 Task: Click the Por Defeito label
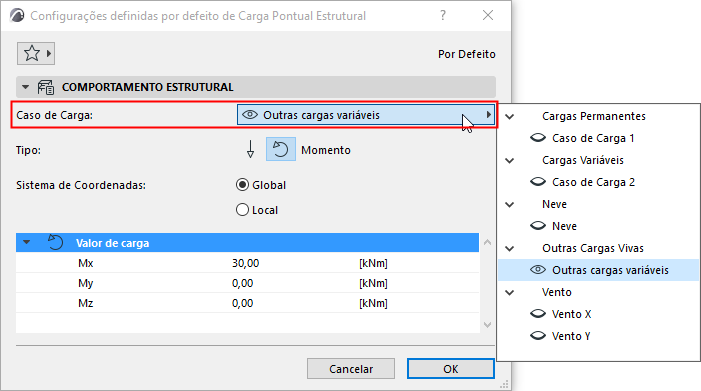[467, 54]
